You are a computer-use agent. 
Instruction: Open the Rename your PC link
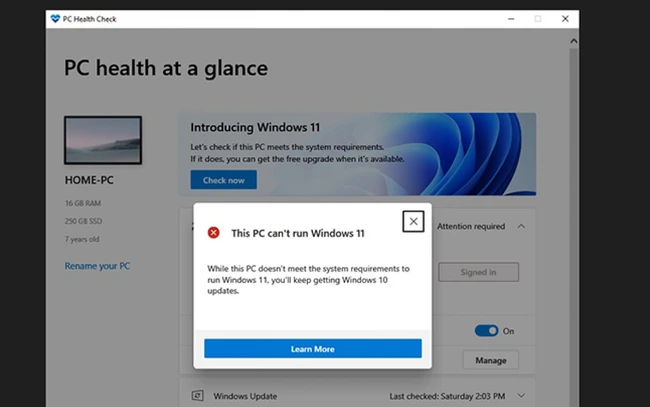pyautogui.click(x=97, y=266)
